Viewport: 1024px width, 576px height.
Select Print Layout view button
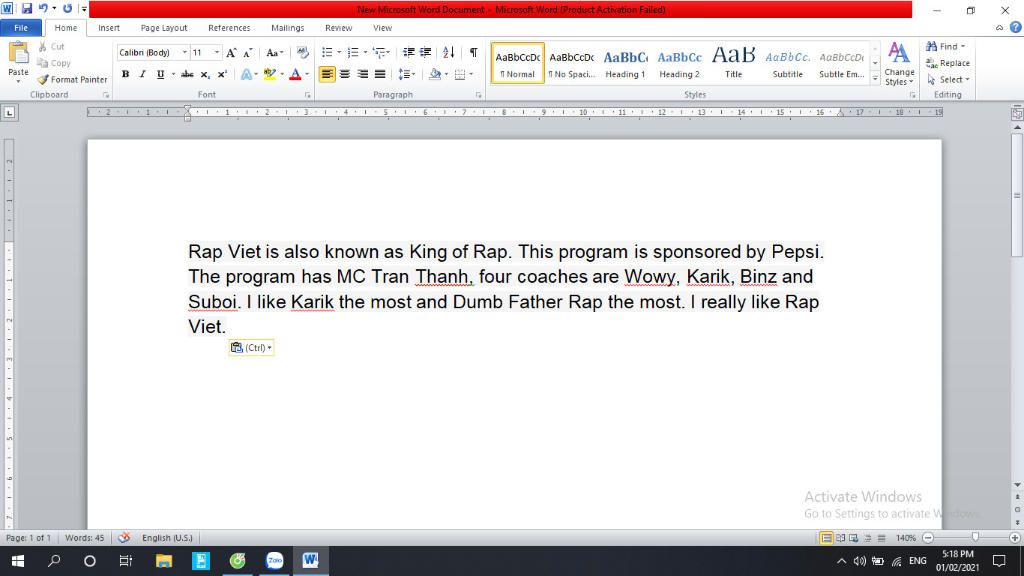826,538
